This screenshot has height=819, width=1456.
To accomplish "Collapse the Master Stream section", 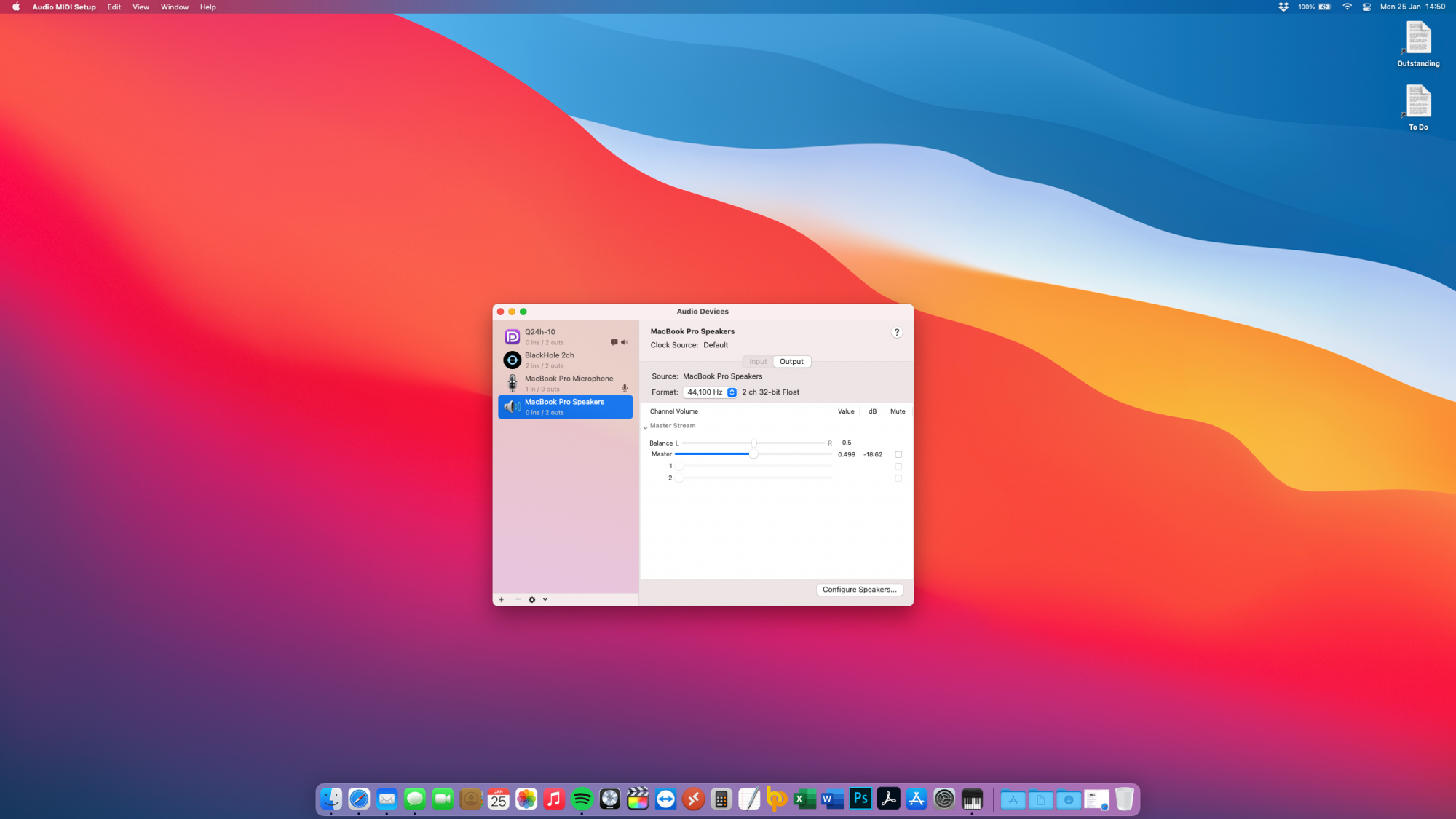I will pyautogui.click(x=645, y=427).
